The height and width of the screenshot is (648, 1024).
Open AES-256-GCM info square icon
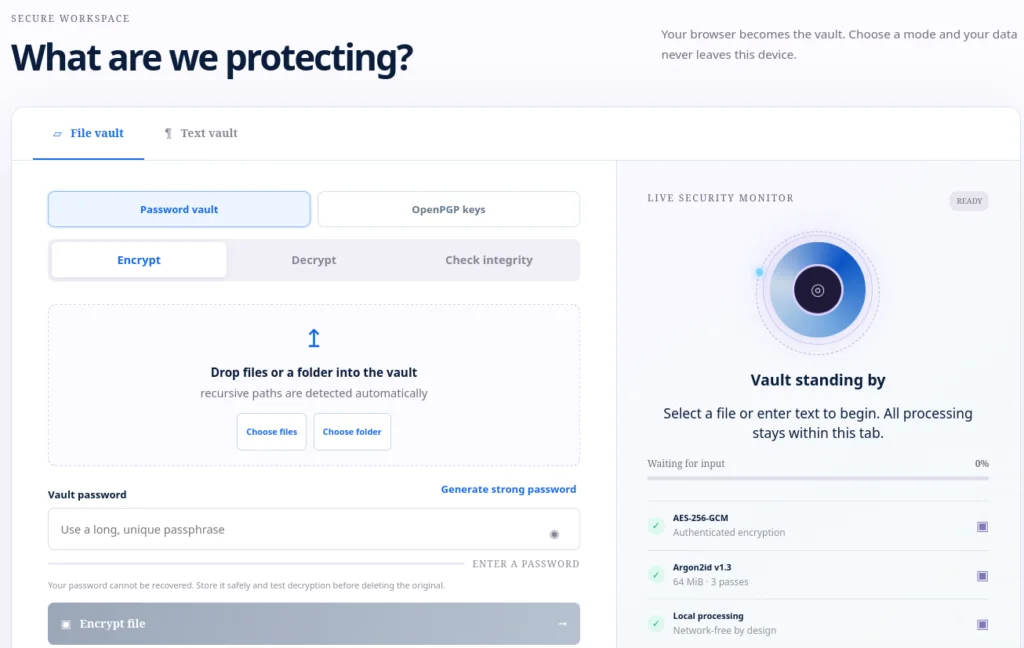tap(982, 526)
